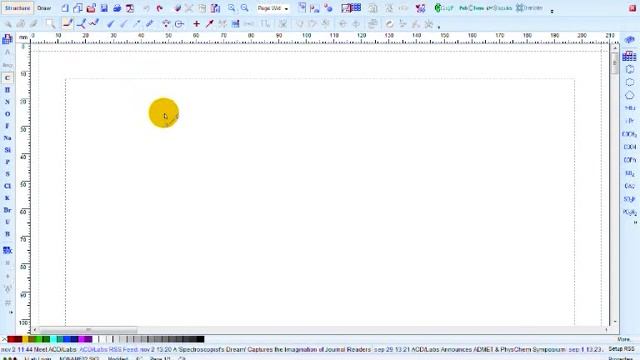640x360 pixels.
Task: Click the Set Bond Horizontally icon
Action: 179,24
